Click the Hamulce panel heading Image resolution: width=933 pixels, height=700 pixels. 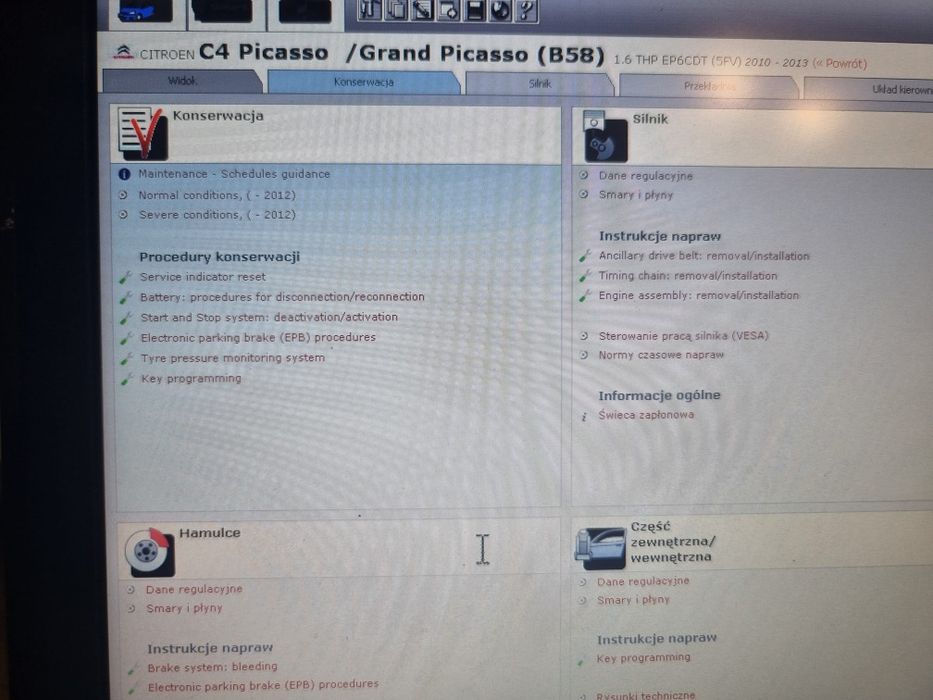(209, 533)
